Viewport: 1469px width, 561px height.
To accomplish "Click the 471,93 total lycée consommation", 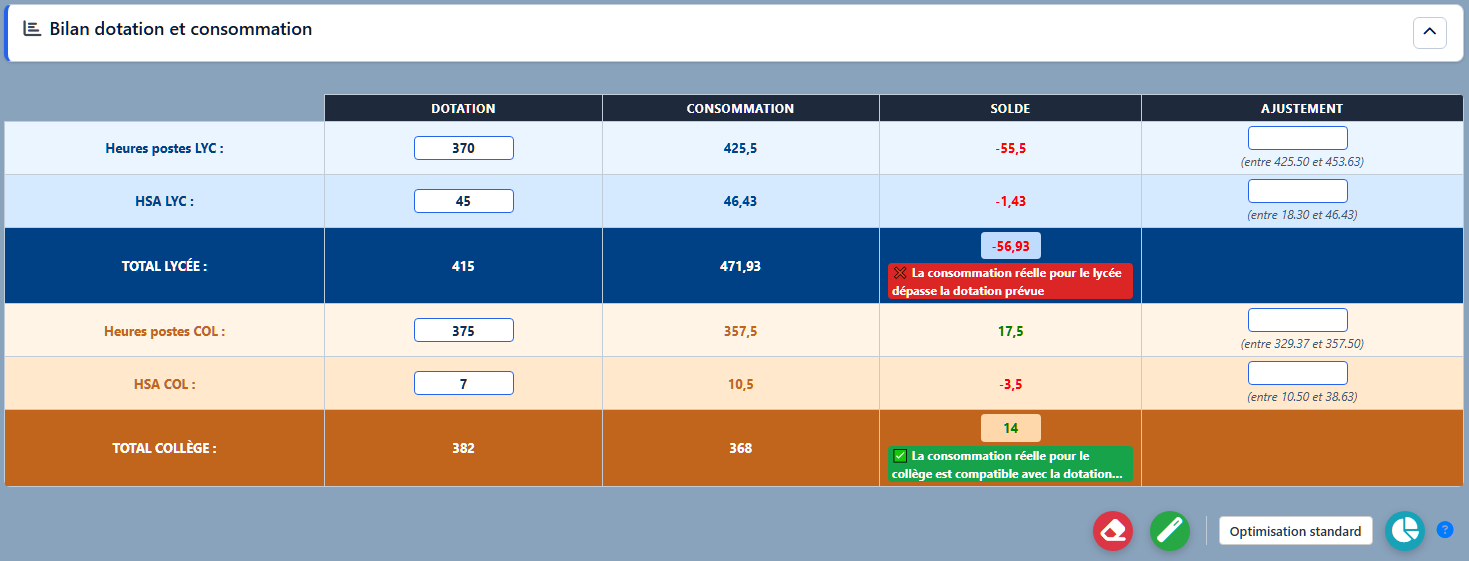I will (741, 266).
